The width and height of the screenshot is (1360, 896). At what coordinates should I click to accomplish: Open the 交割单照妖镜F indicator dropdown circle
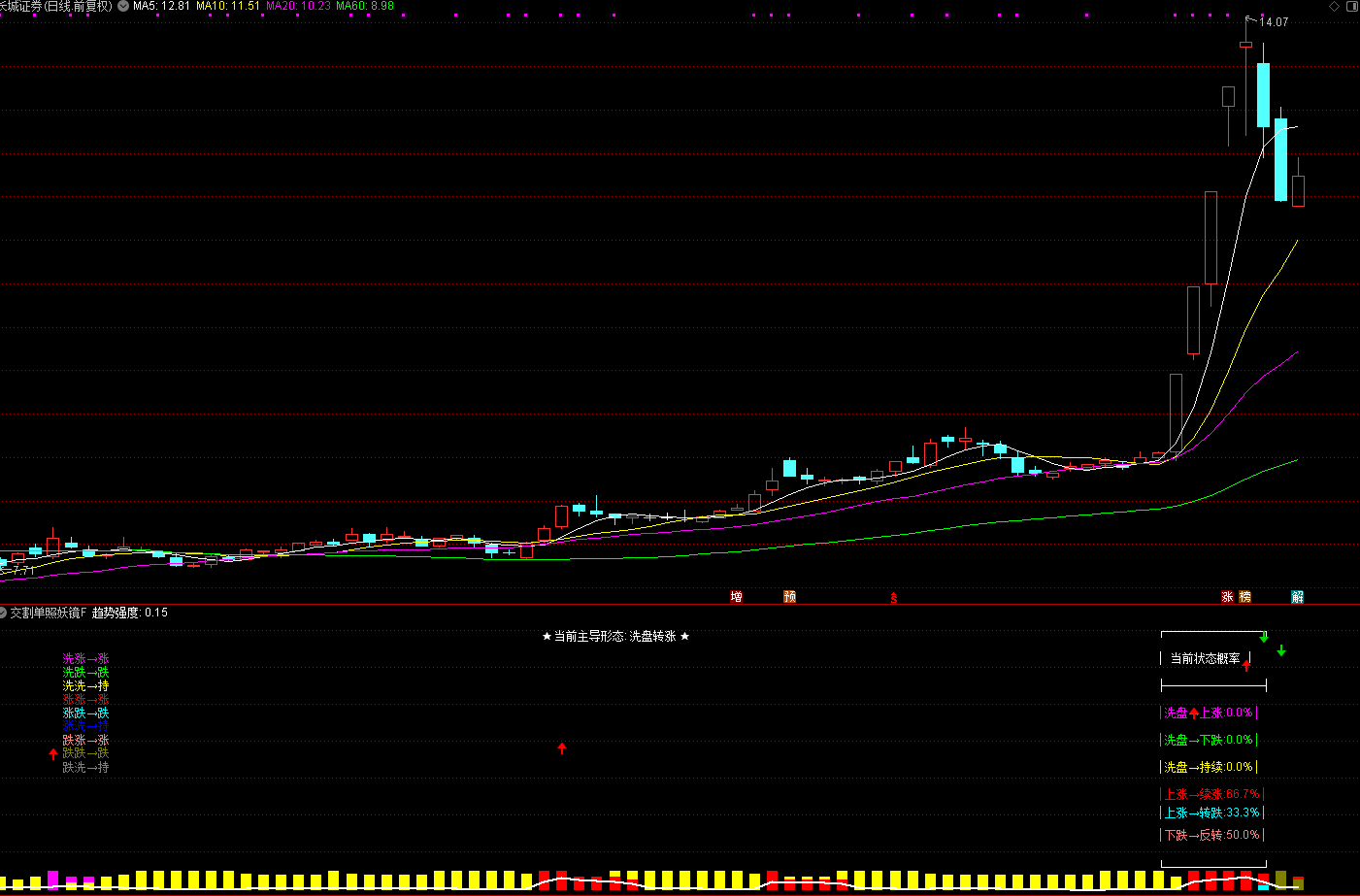(3, 613)
